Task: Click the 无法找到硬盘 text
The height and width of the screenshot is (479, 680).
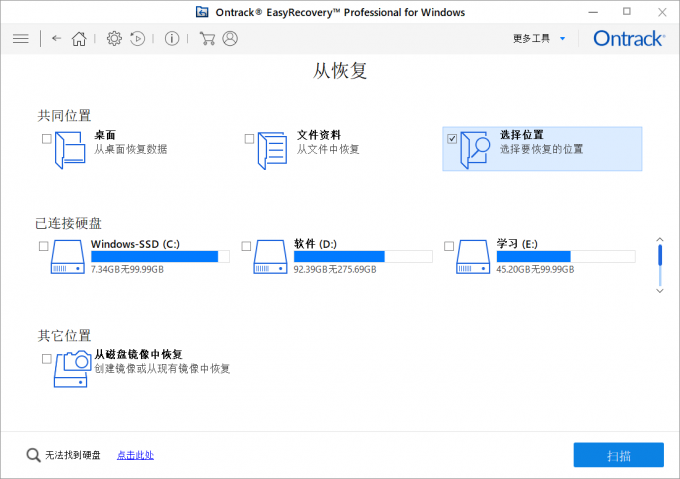Action: (72, 455)
